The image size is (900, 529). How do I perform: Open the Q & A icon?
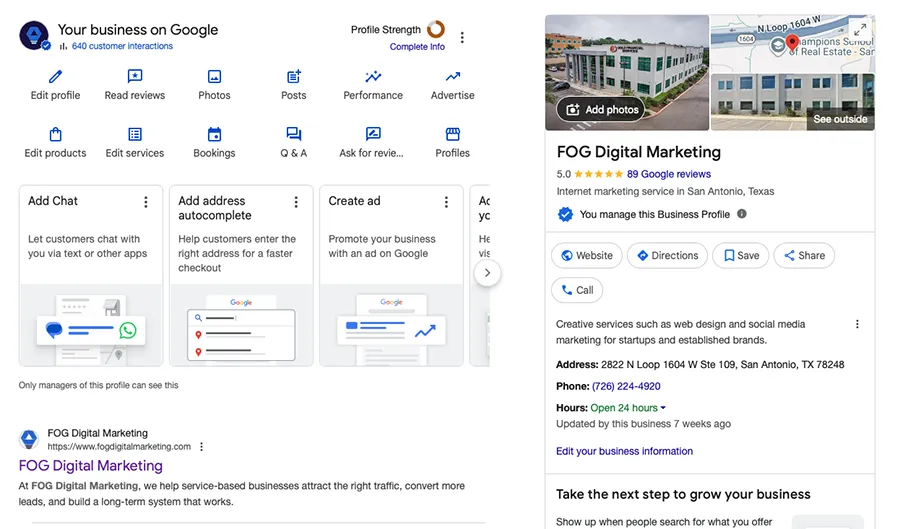(x=294, y=135)
